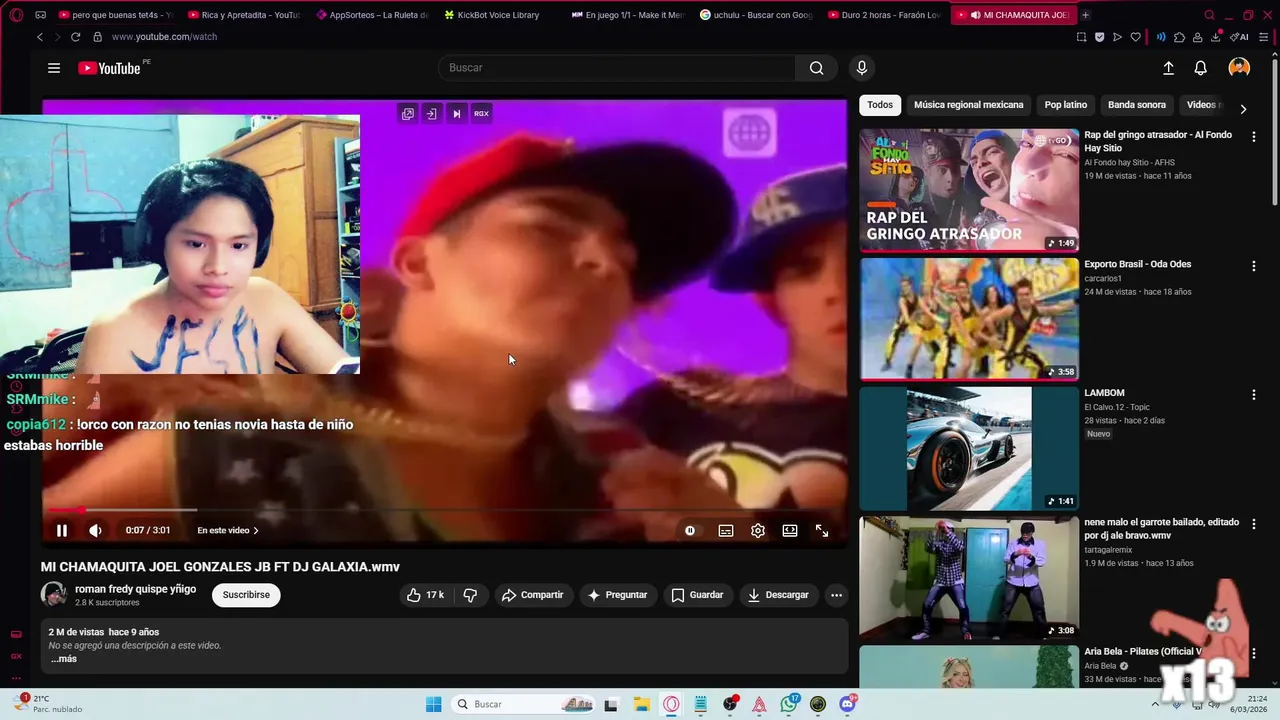The width and height of the screenshot is (1280, 720).
Task: Open the Preguntar AI button
Action: [618, 595]
